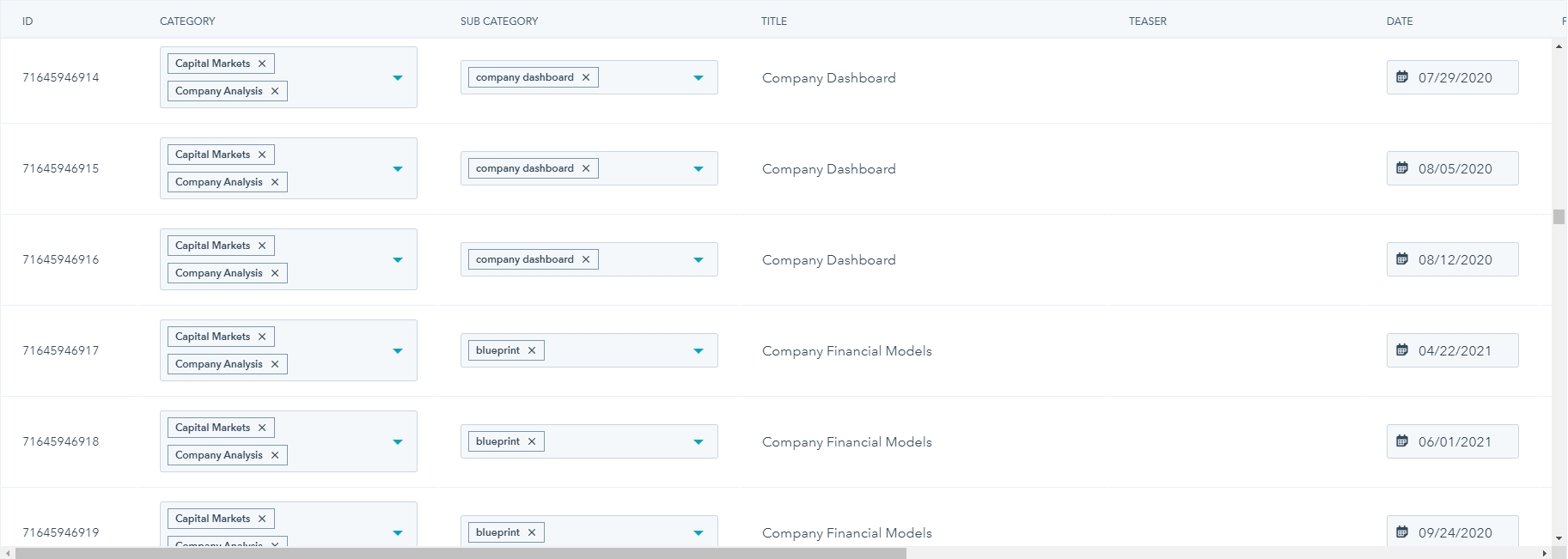Remove blueprint tag in row 71645946918

pyautogui.click(x=532, y=441)
